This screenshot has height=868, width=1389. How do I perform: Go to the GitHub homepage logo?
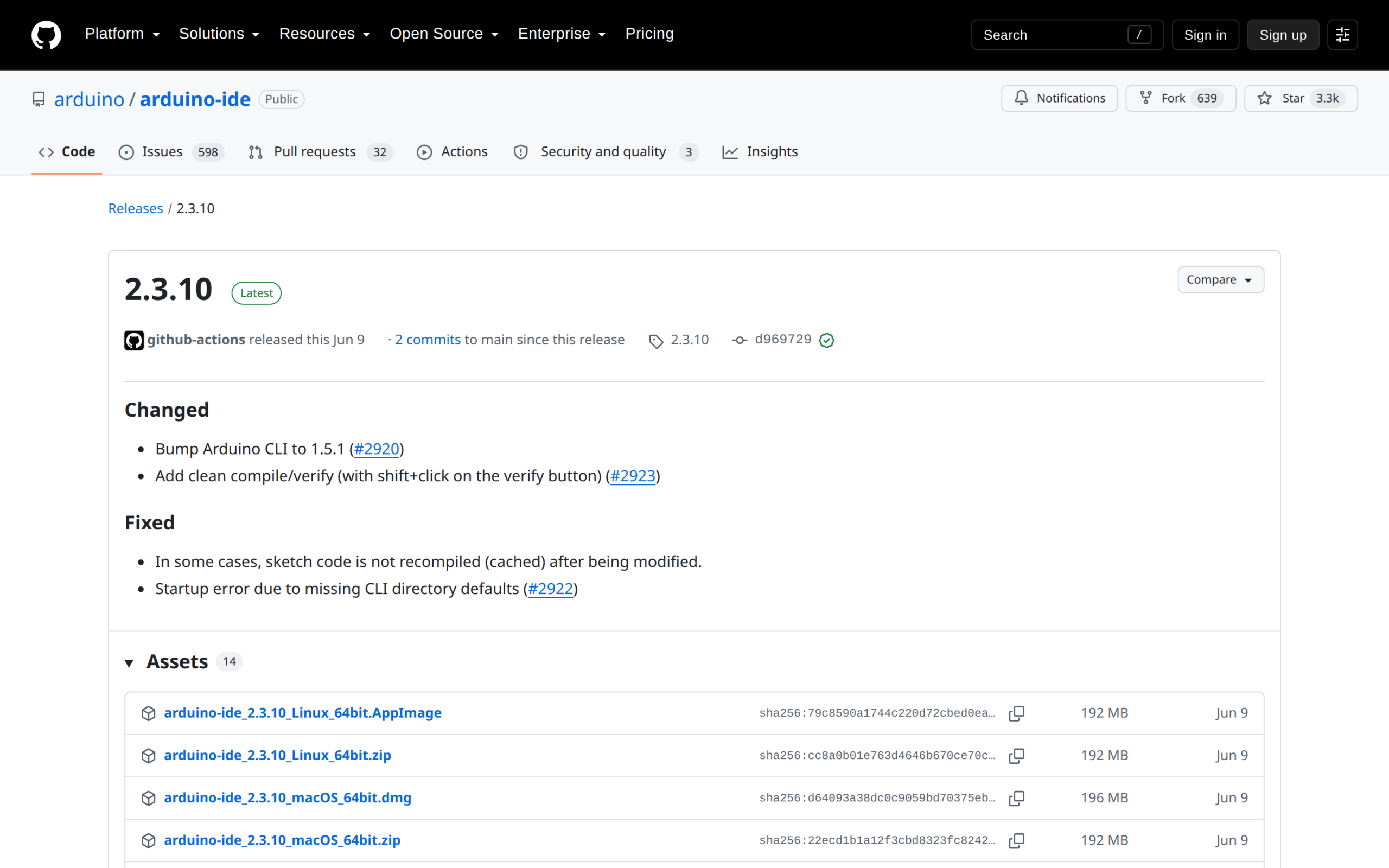click(x=46, y=34)
